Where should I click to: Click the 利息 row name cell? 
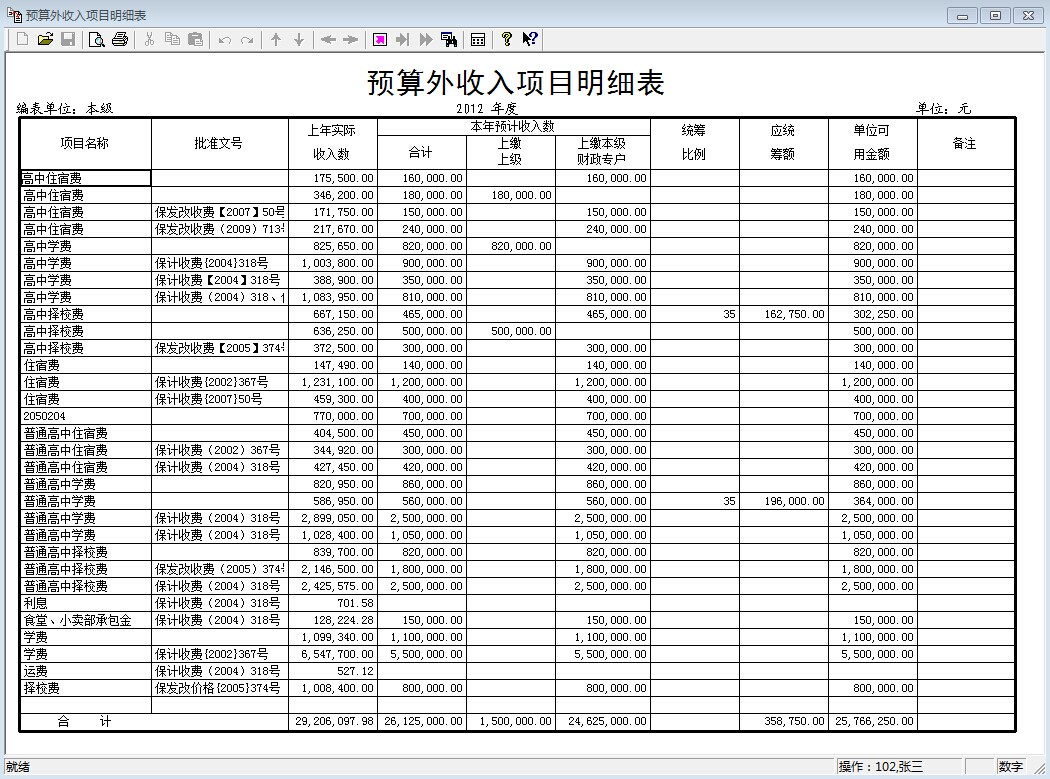pyautogui.click(x=85, y=603)
